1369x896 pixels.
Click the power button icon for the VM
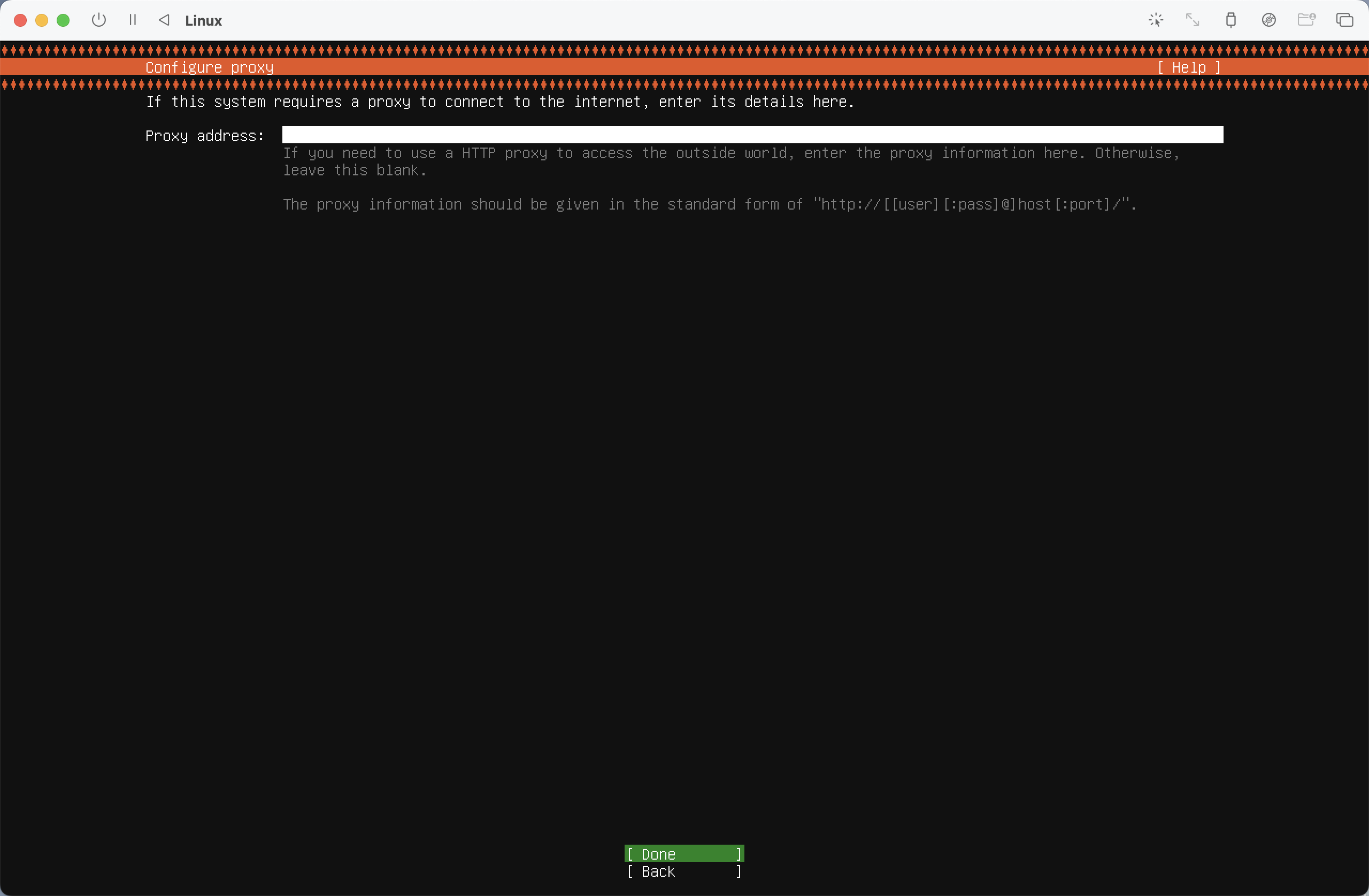(x=99, y=20)
